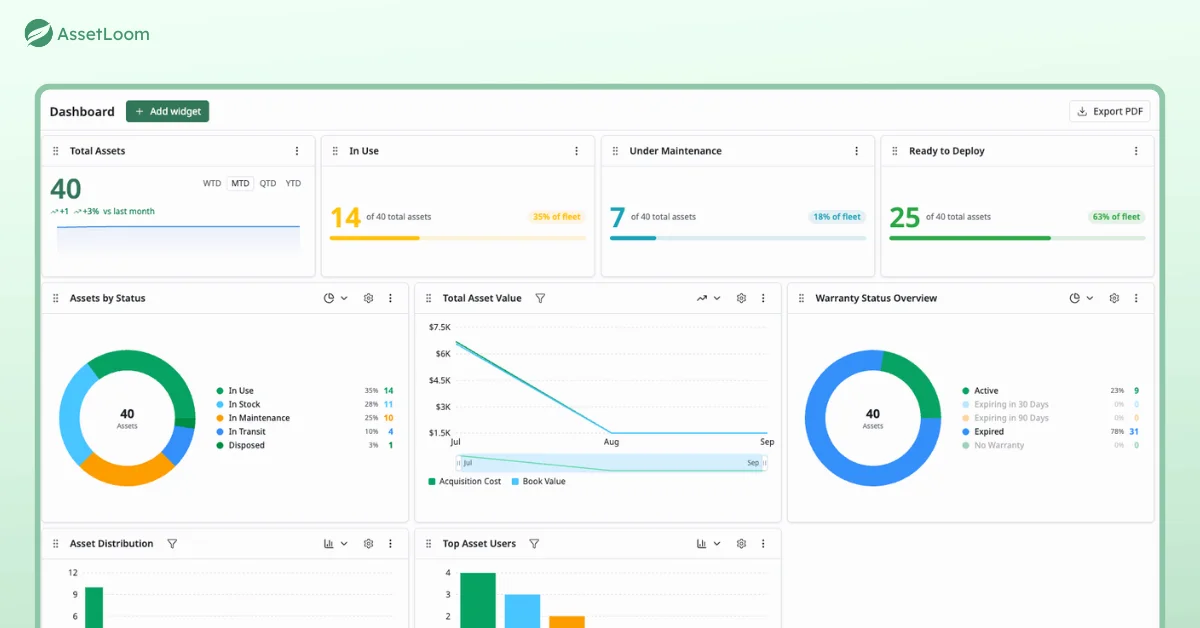Filter the Total Asset Value widget
The height and width of the screenshot is (628, 1200).
click(x=540, y=298)
